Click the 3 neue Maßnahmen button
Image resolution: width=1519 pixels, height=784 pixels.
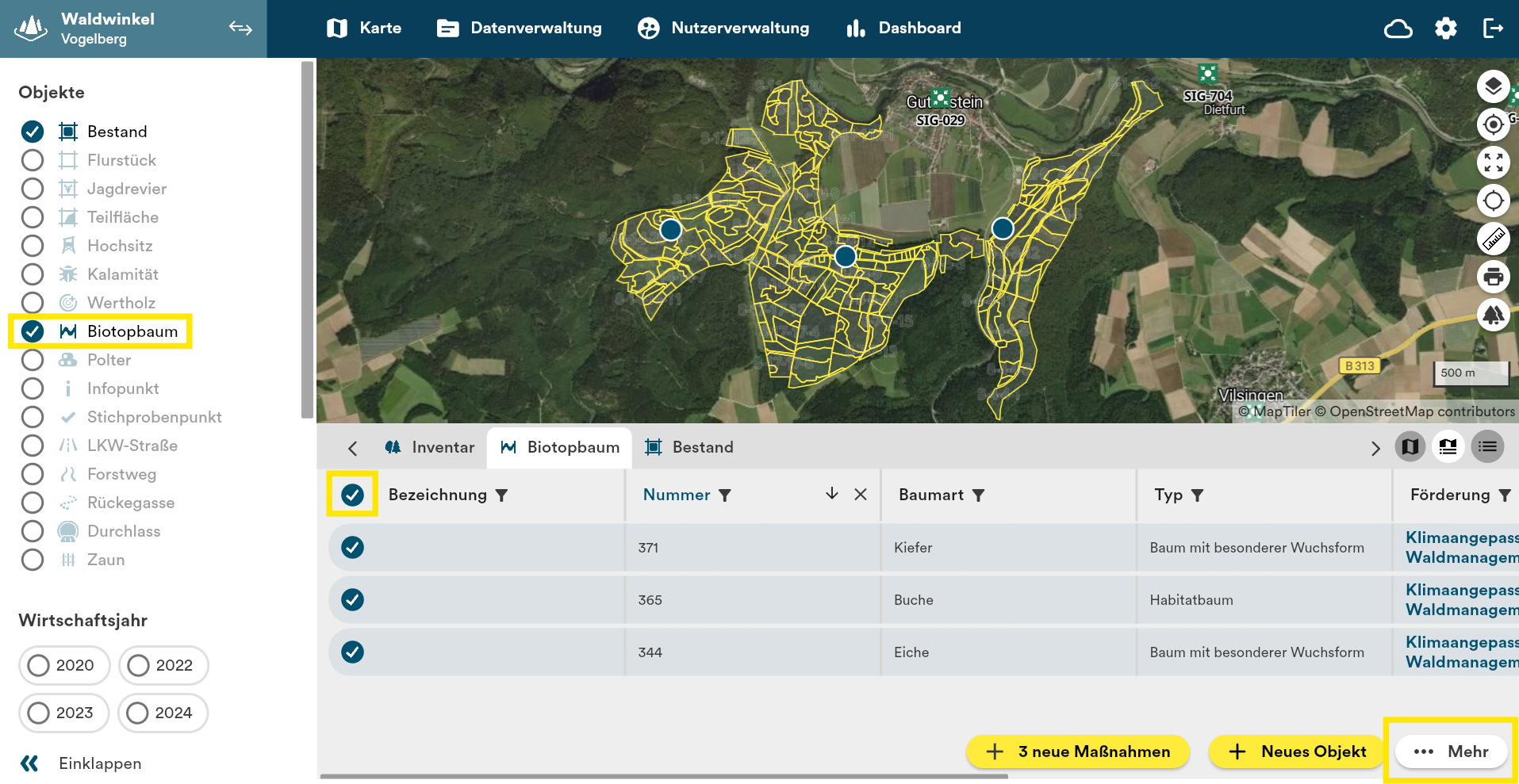(1077, 751)
